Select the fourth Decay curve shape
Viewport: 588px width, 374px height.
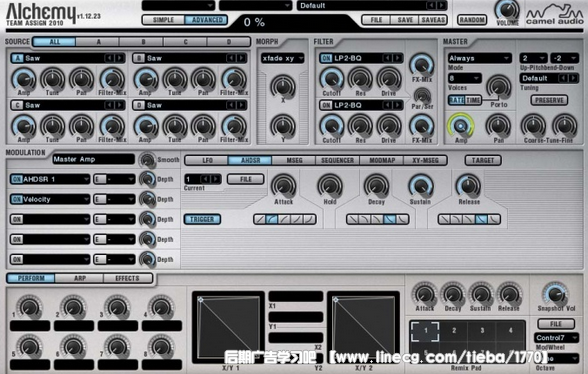coord(390,219)
